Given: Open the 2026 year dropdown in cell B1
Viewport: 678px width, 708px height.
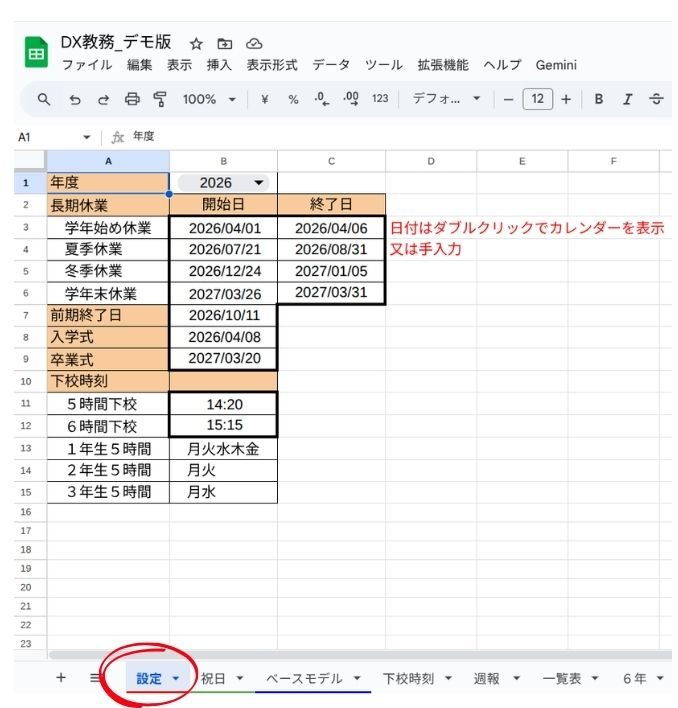Looking at the screenshot, I should pyautogui.click(x=259, y=183).
